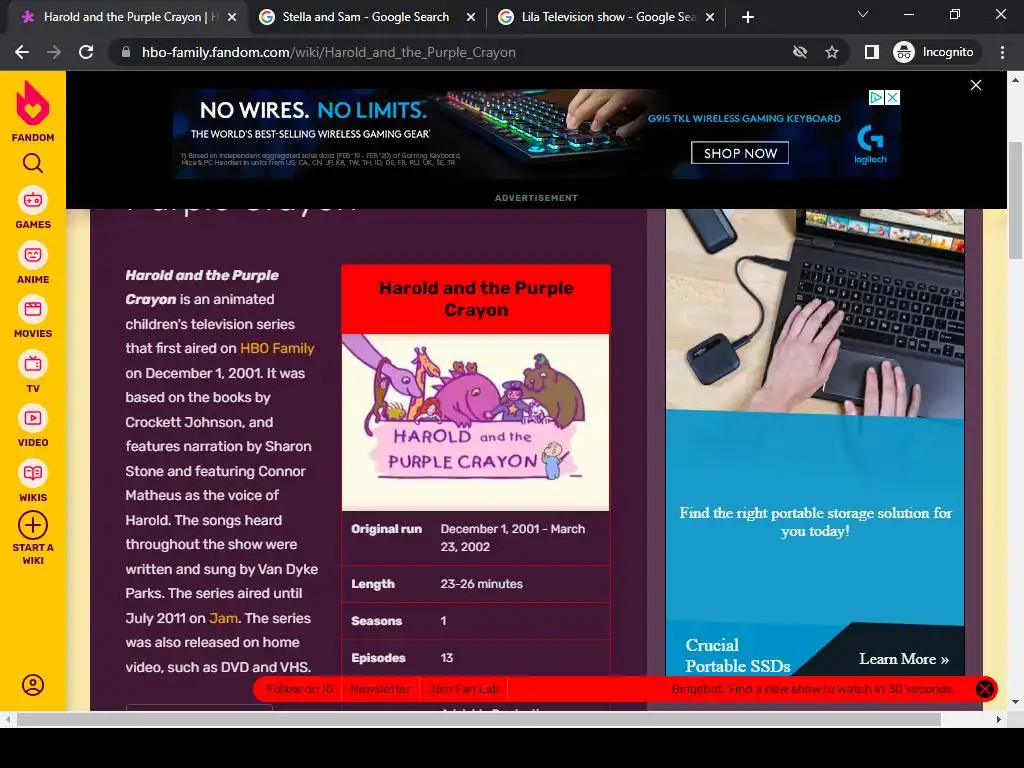The height and width of the screenshot is (768, 1024).
Task: Click the scroll right arrow of horizontal scrollbar
Action: [x=999, y=720]
